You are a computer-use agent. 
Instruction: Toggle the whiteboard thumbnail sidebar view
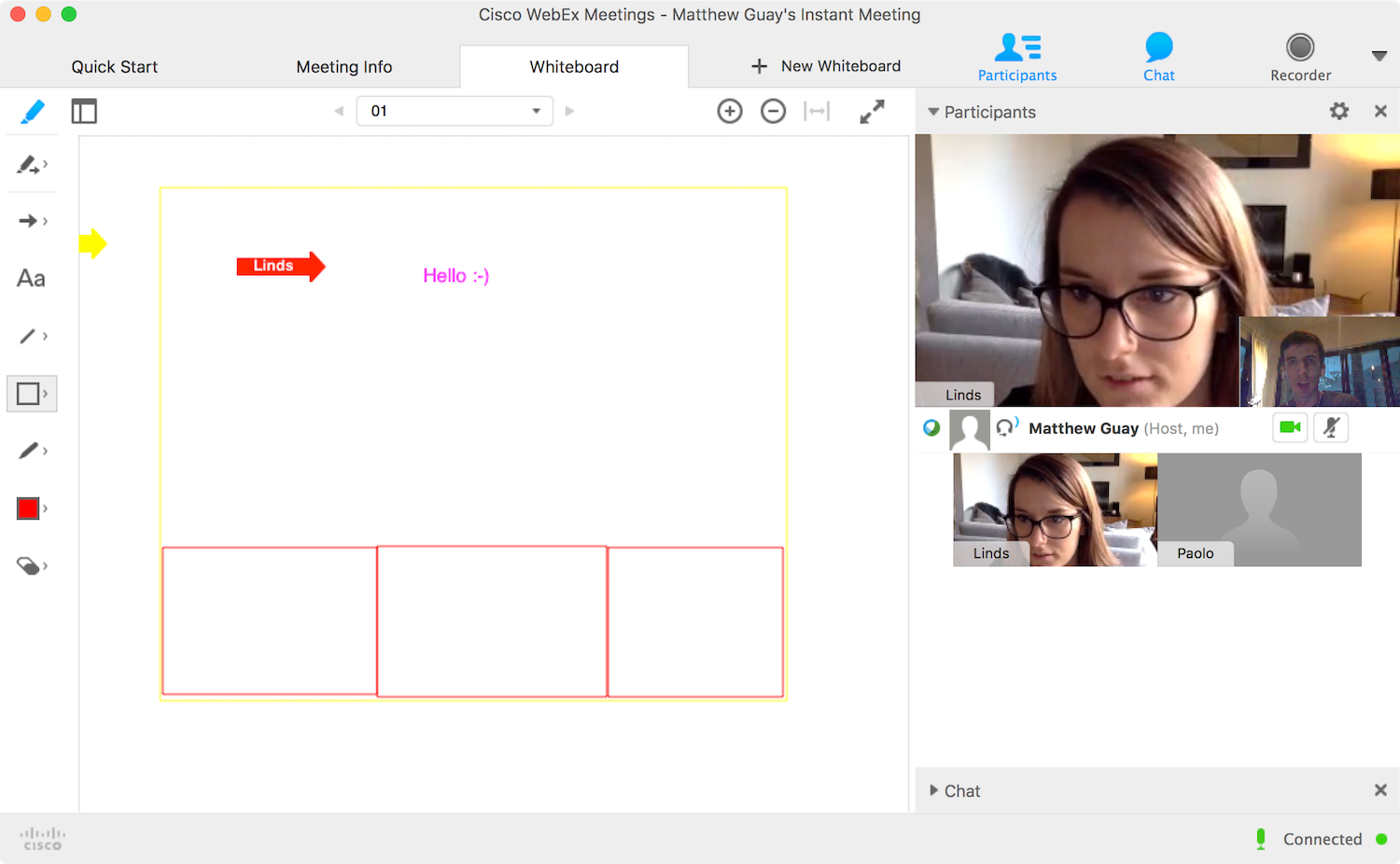coord(84,112)
